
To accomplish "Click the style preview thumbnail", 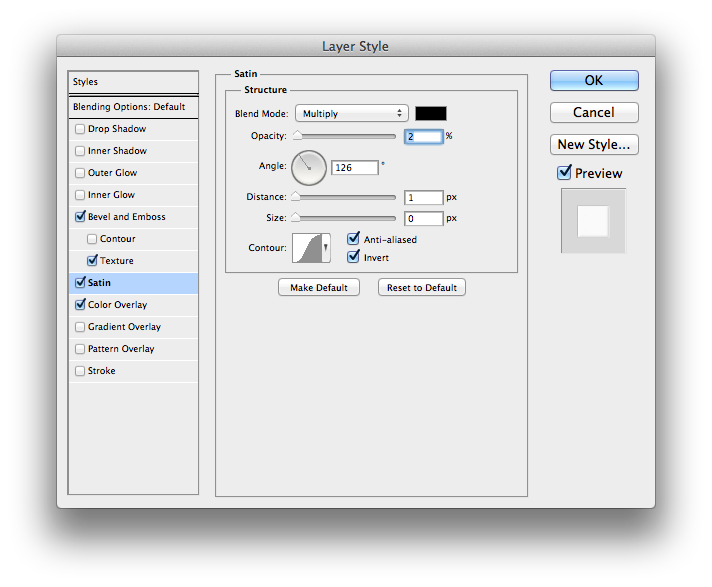I will tap(593, 221).
